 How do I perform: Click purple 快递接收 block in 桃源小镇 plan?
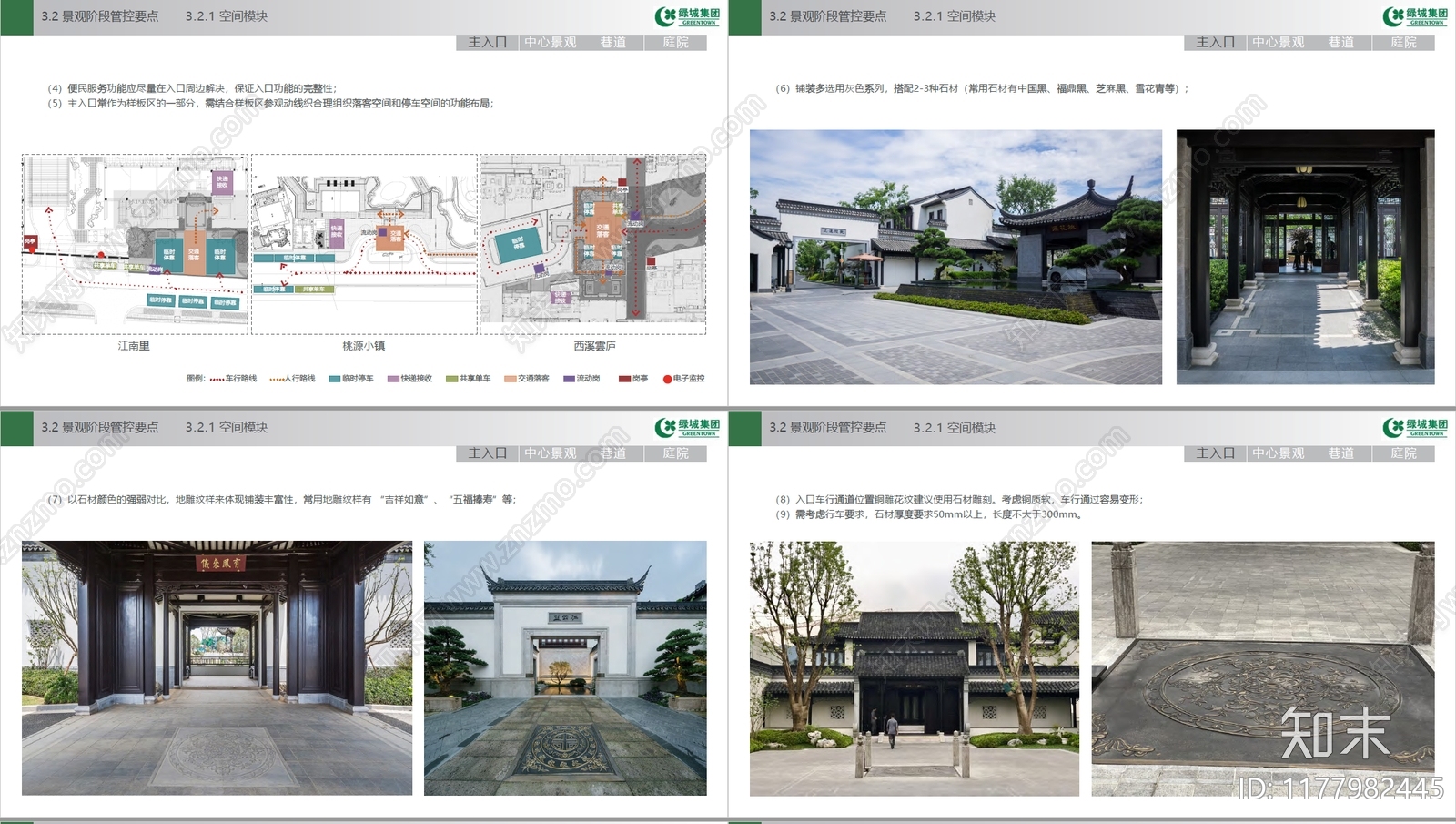[x=337, y=232]
